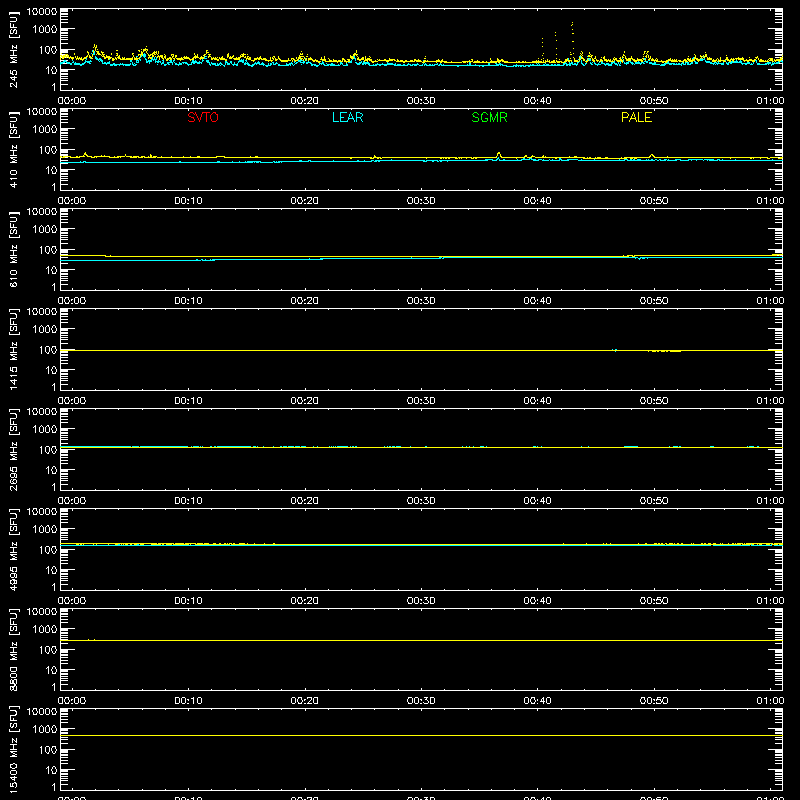
Task: Click 00:20 tick label under 4995 MHz plot
Action: 305,601
